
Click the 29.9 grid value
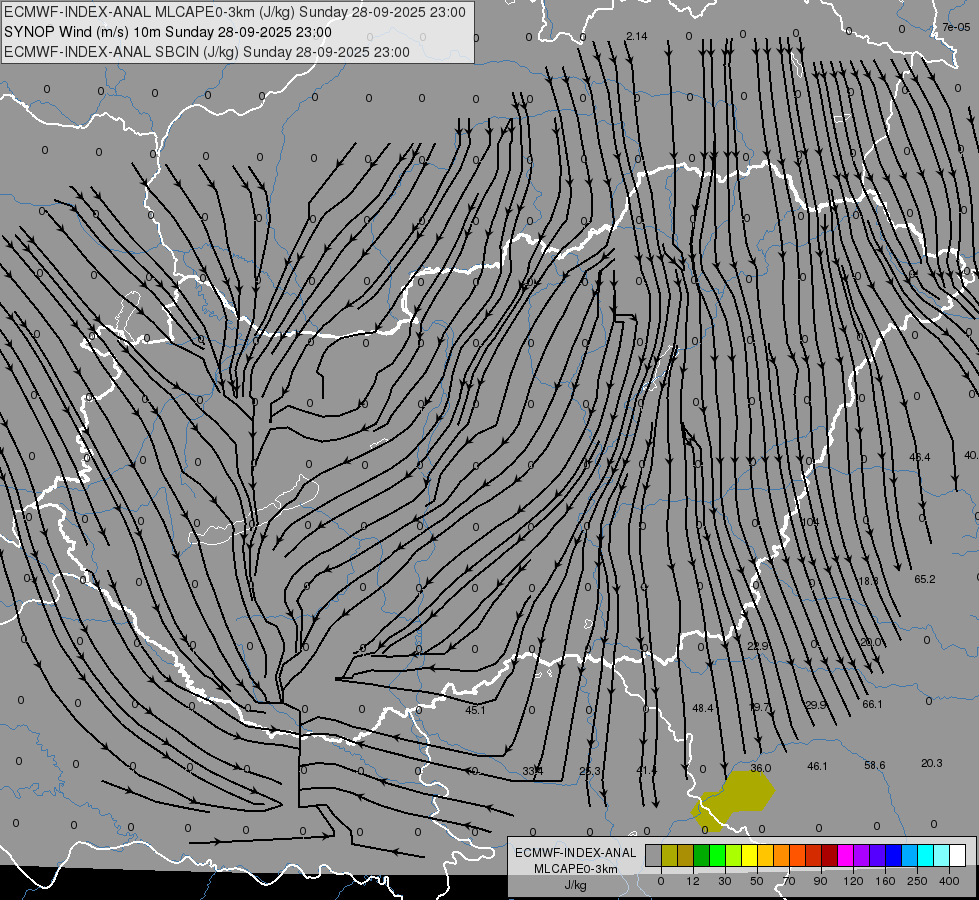tap(815, 705)
